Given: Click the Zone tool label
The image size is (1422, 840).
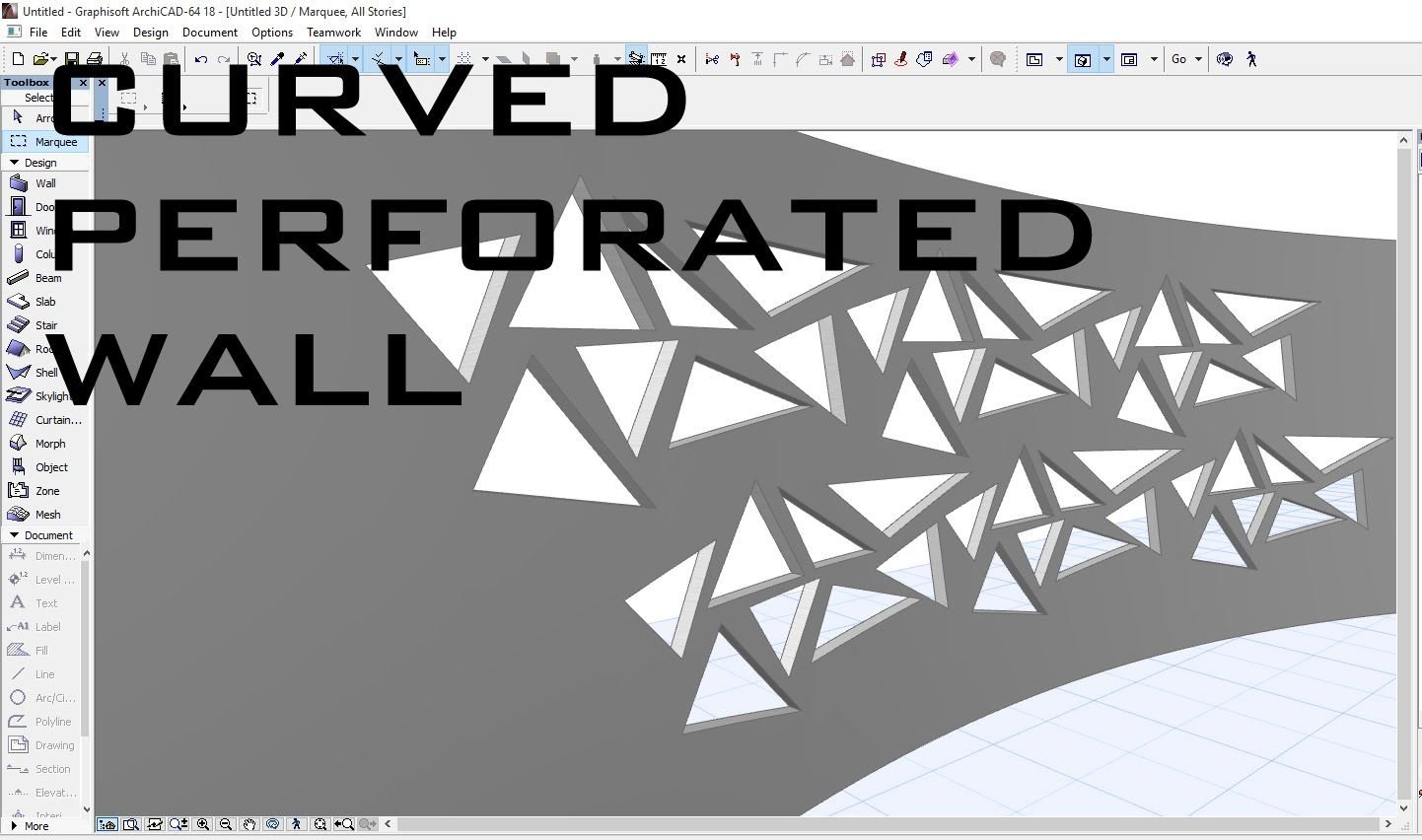Looking at the screenshot, I should 47,491.
